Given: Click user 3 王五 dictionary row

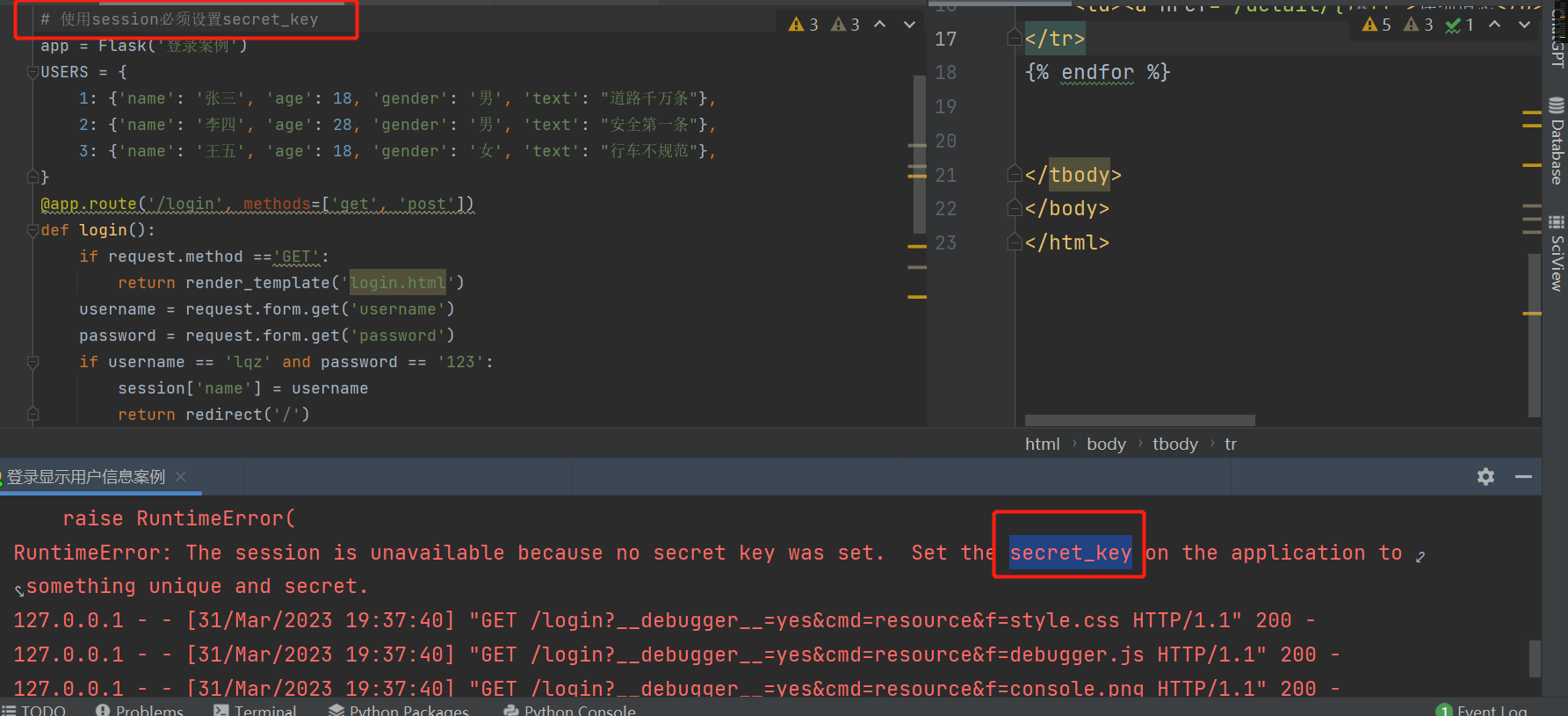Looking at the screenshot, I should [398, 151].
